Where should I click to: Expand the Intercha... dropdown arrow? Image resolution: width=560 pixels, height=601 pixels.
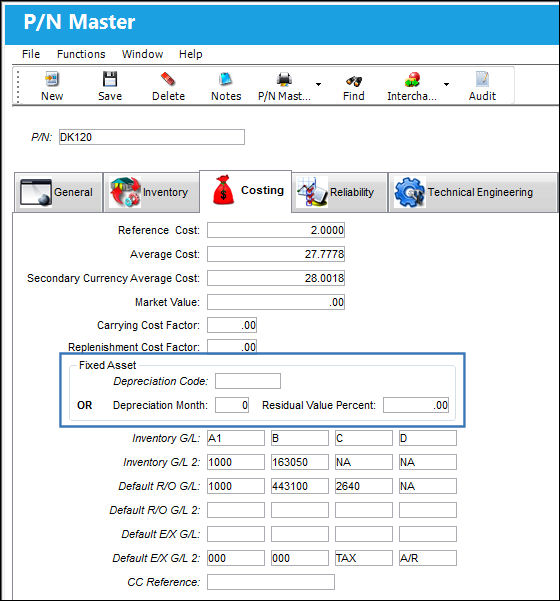tap(446, 84)
